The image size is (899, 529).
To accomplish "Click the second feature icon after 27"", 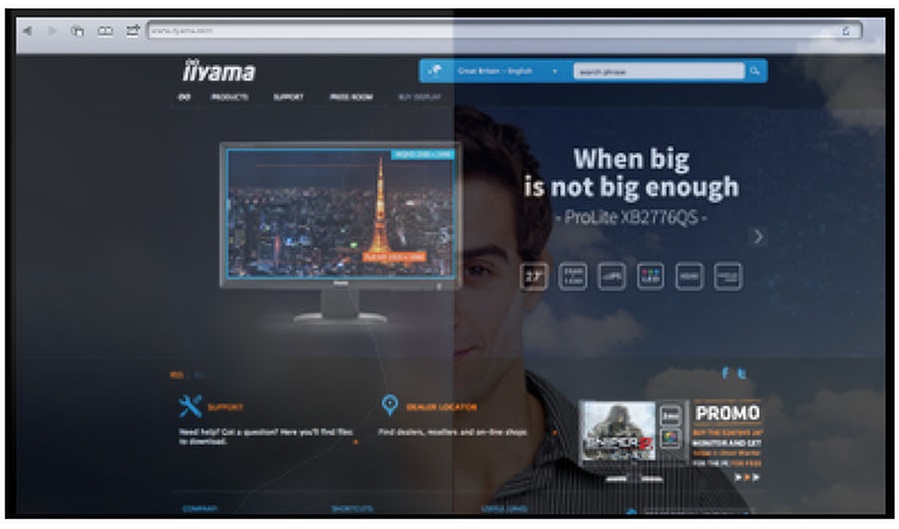I will pos(573,277).
